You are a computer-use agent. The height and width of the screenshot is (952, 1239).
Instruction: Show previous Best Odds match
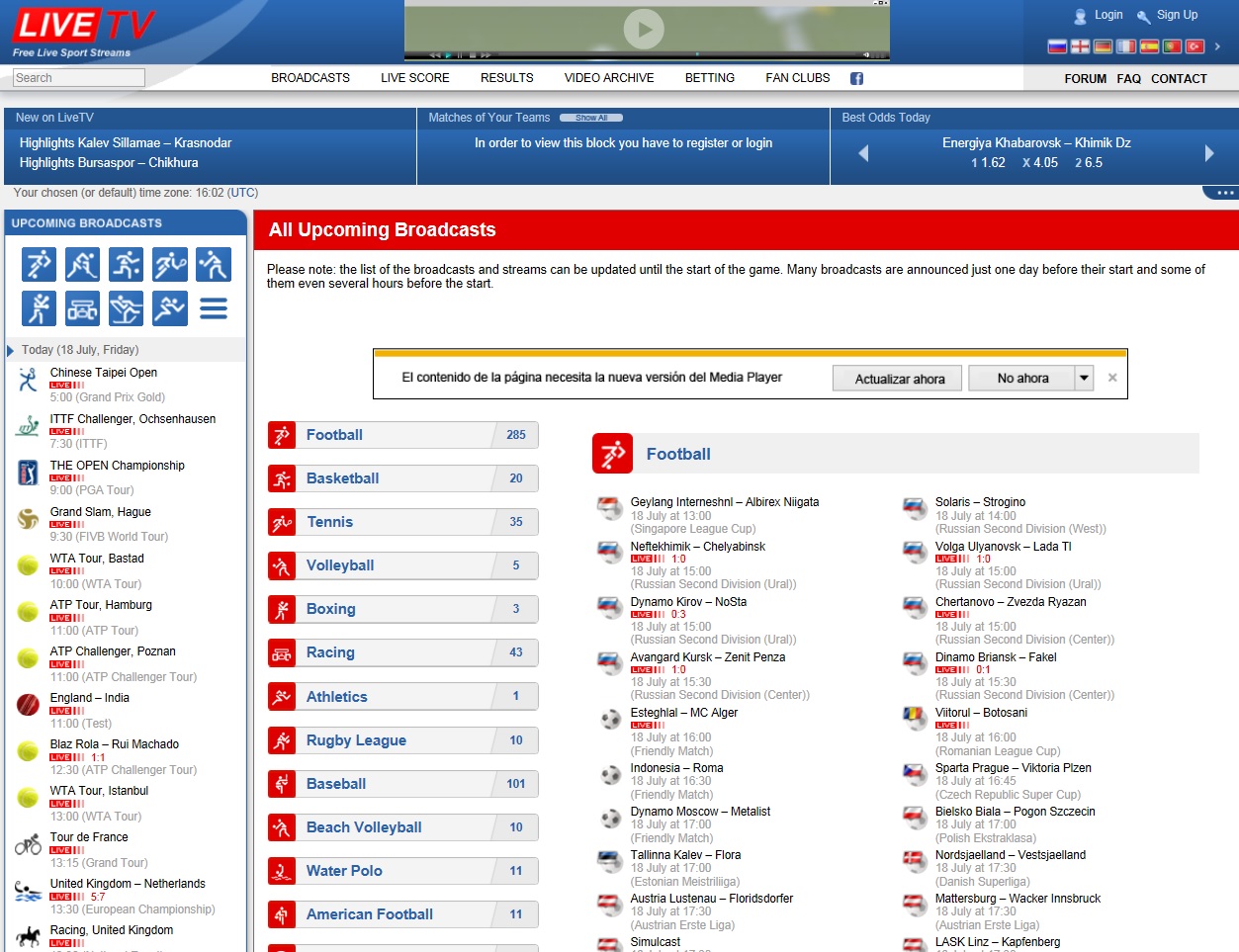(x=863, y=153)
